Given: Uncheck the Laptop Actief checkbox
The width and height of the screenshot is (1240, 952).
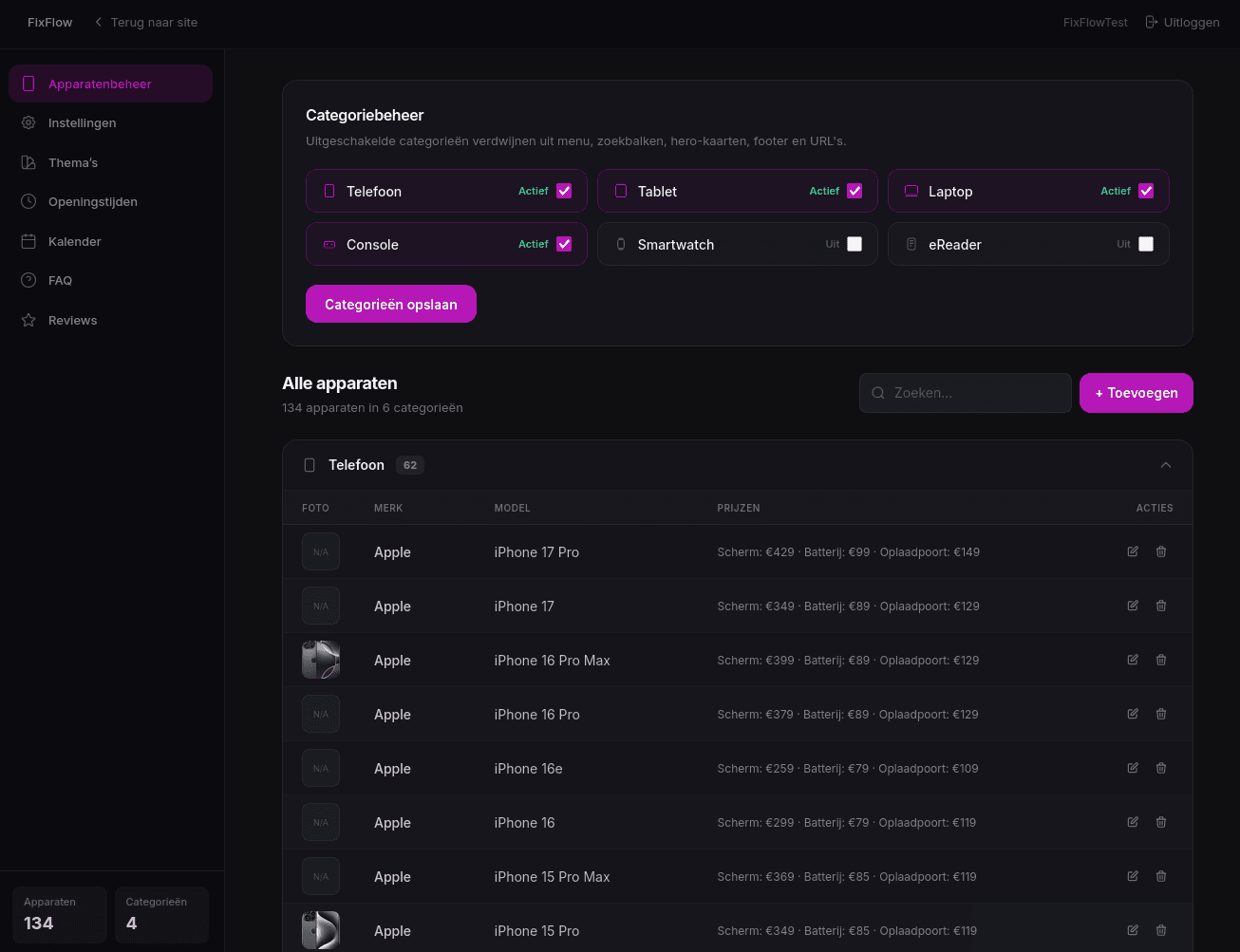Looking at the screenshot, I should [x=1146, y=190].
